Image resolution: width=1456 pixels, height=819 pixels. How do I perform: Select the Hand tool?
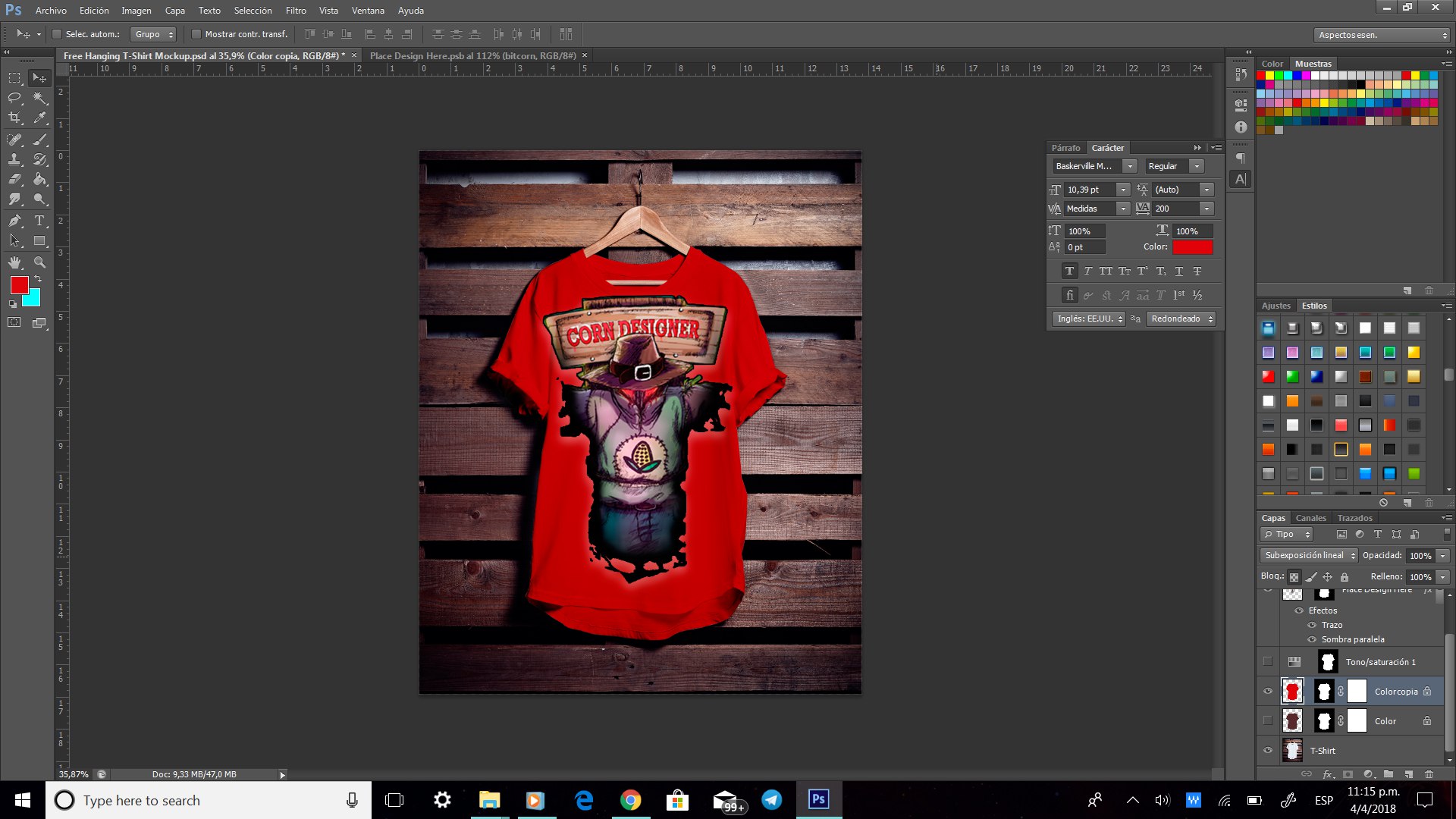point(14,262)
